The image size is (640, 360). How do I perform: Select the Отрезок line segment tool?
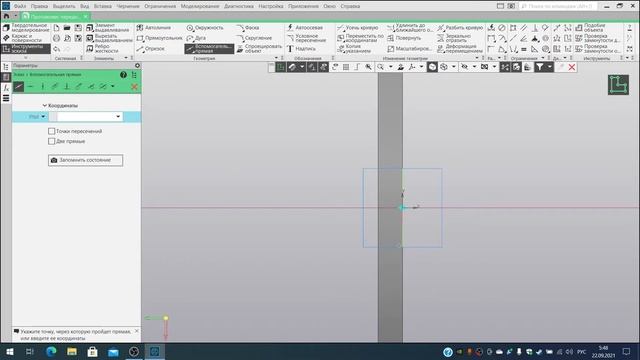pyautogui.click(x=151, y=49)
